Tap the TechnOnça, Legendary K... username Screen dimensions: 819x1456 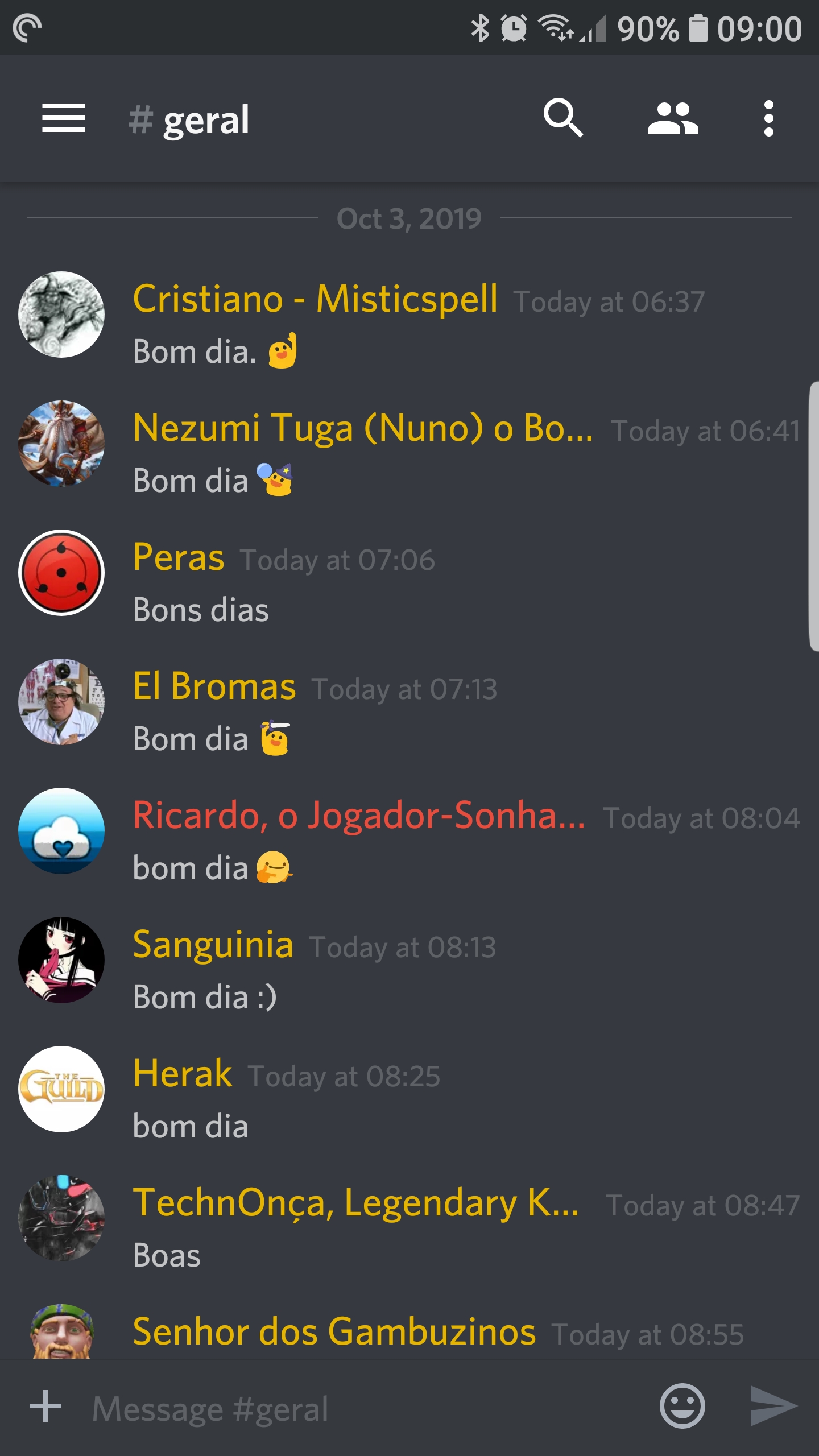coord(356,1203)
